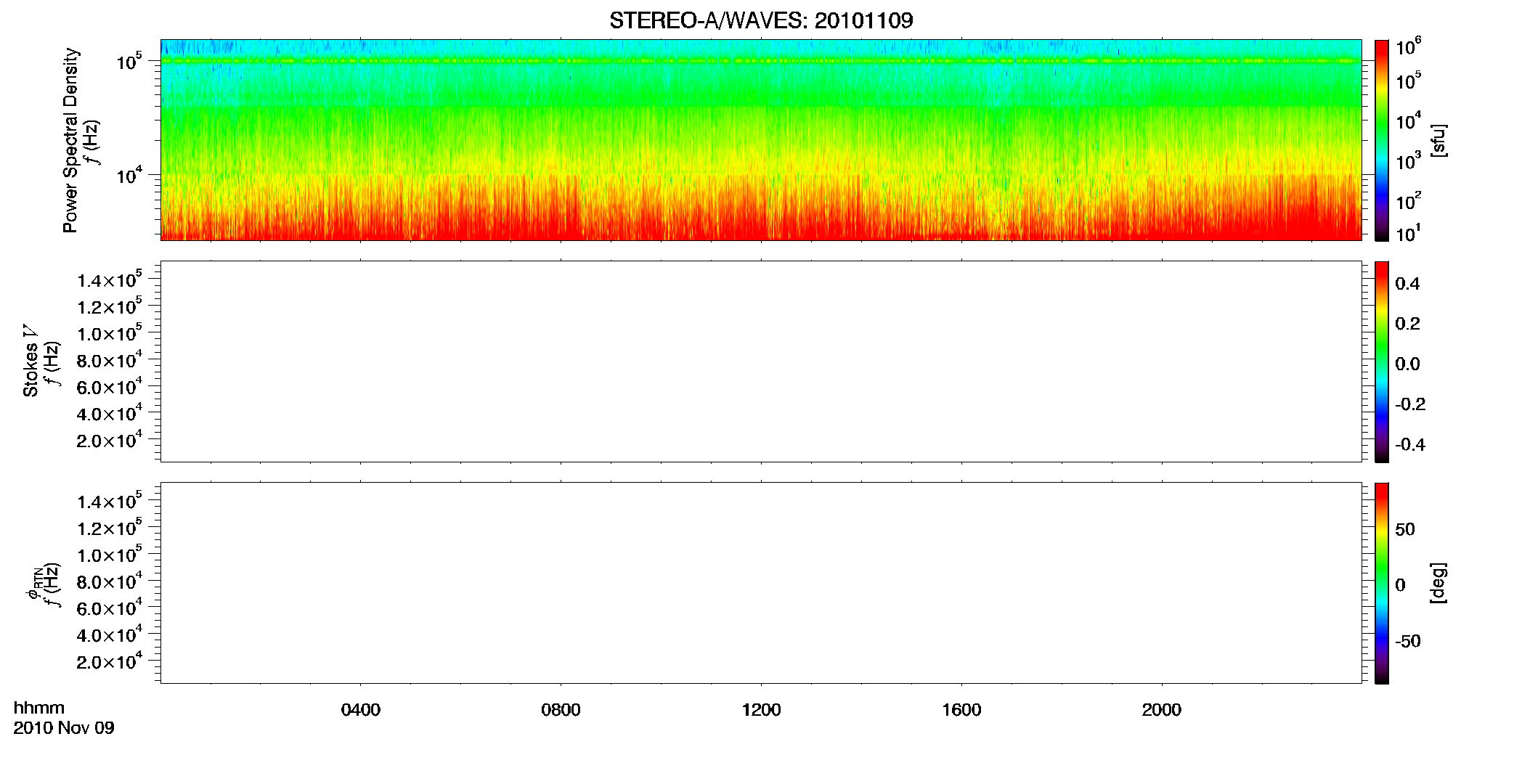Click the [deg] colorbar unit label
The width and height of the screenshot is (1522, 784).
(1438, 583)
